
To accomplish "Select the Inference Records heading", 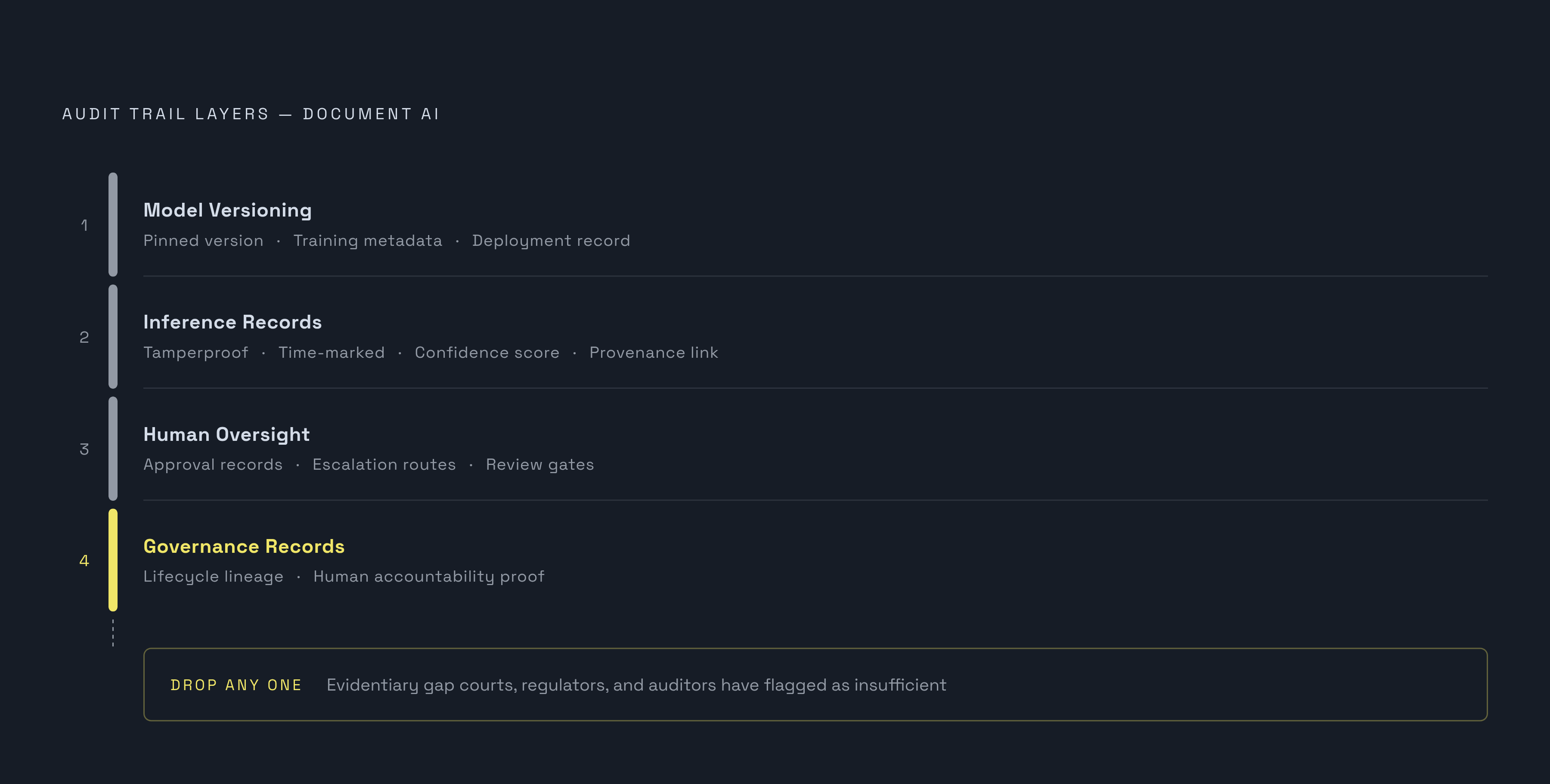I will coord(232,322).
